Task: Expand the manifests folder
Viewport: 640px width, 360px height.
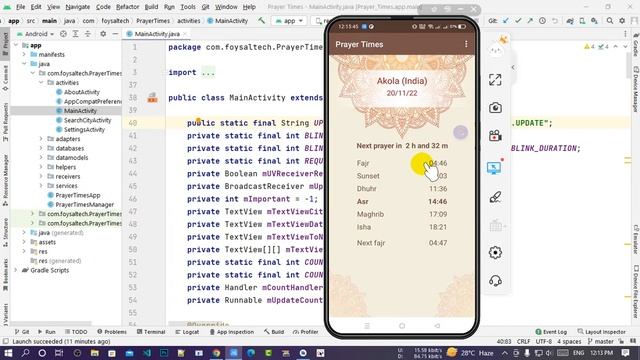Action: pos(24,54)
